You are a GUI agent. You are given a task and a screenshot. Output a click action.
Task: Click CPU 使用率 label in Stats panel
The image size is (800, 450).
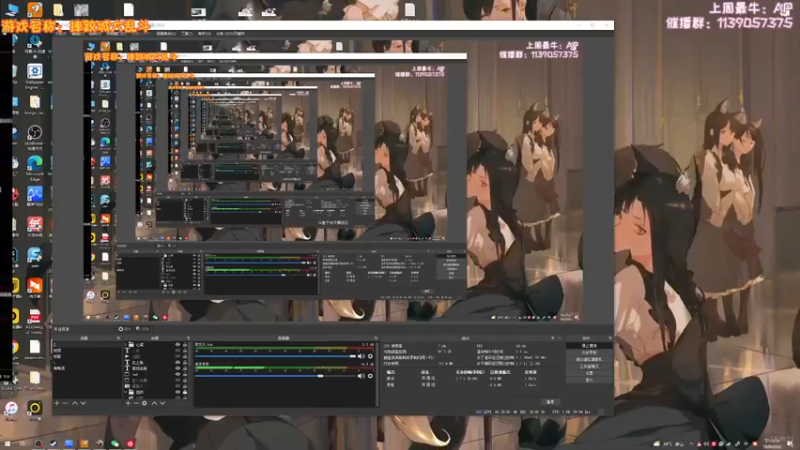[393, 346]
